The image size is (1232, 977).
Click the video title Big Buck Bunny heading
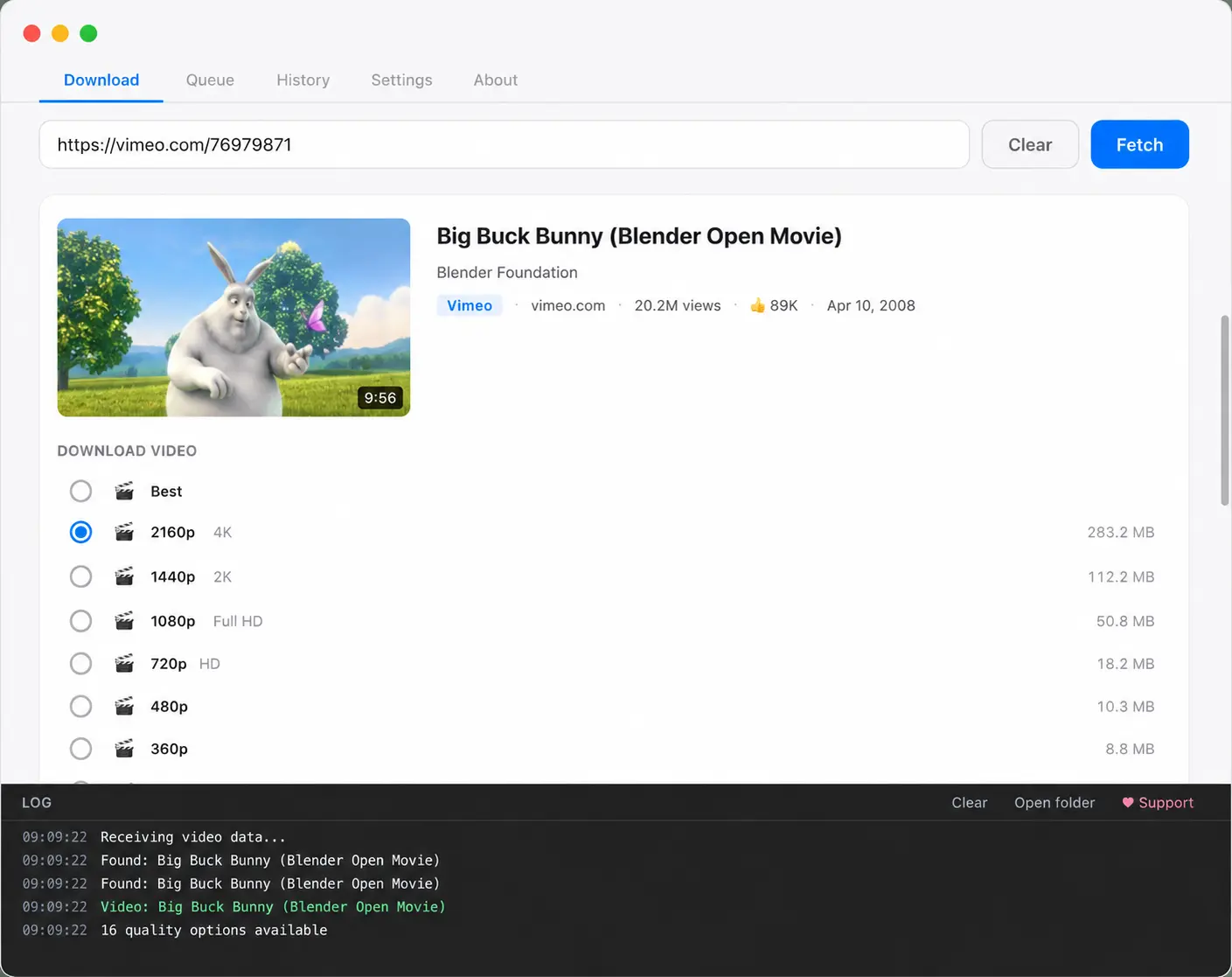[x=639, y=236]
